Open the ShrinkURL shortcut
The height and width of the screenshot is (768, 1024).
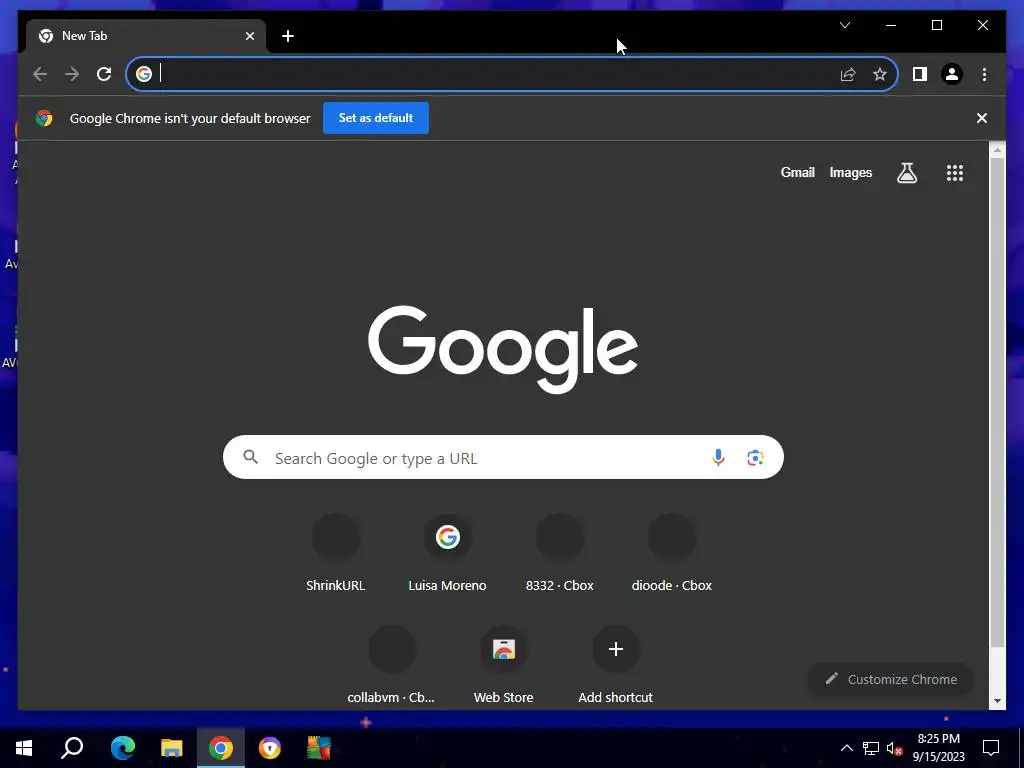[x=336, y=552]
